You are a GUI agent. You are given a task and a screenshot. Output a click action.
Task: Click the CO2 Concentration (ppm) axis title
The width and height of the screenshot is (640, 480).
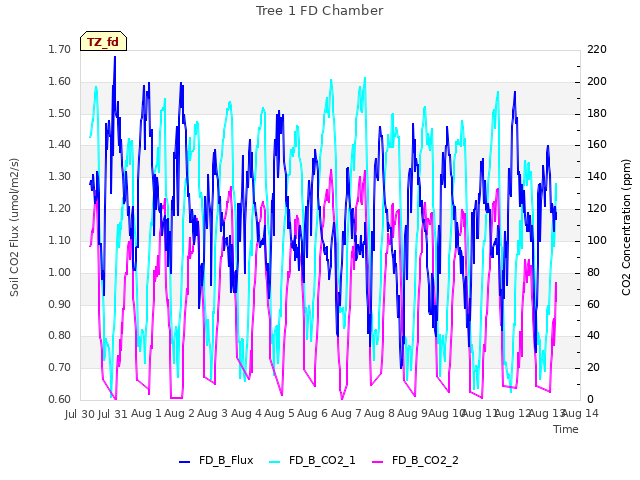coord(626,227)
